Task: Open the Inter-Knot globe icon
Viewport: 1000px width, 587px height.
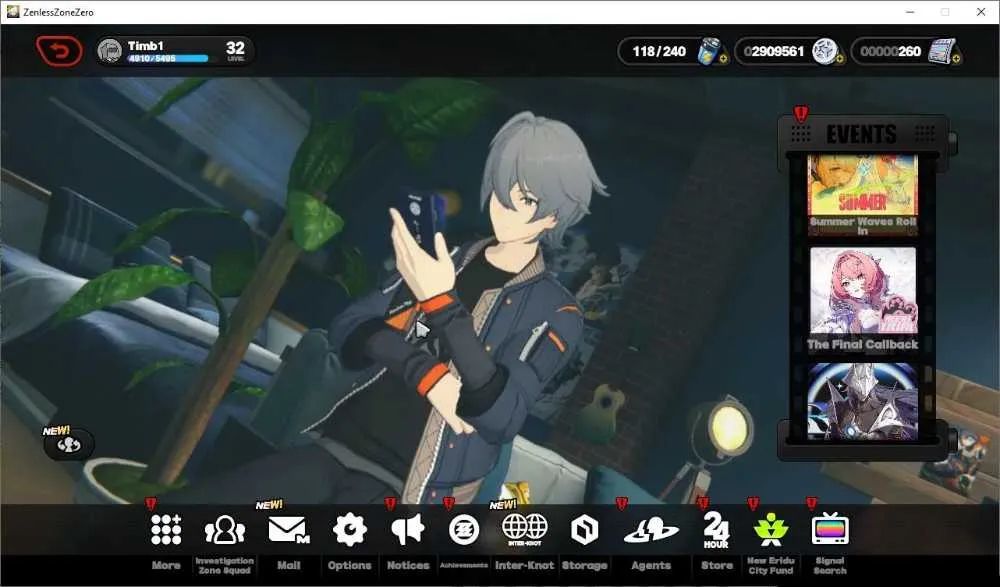Action: 524,530
